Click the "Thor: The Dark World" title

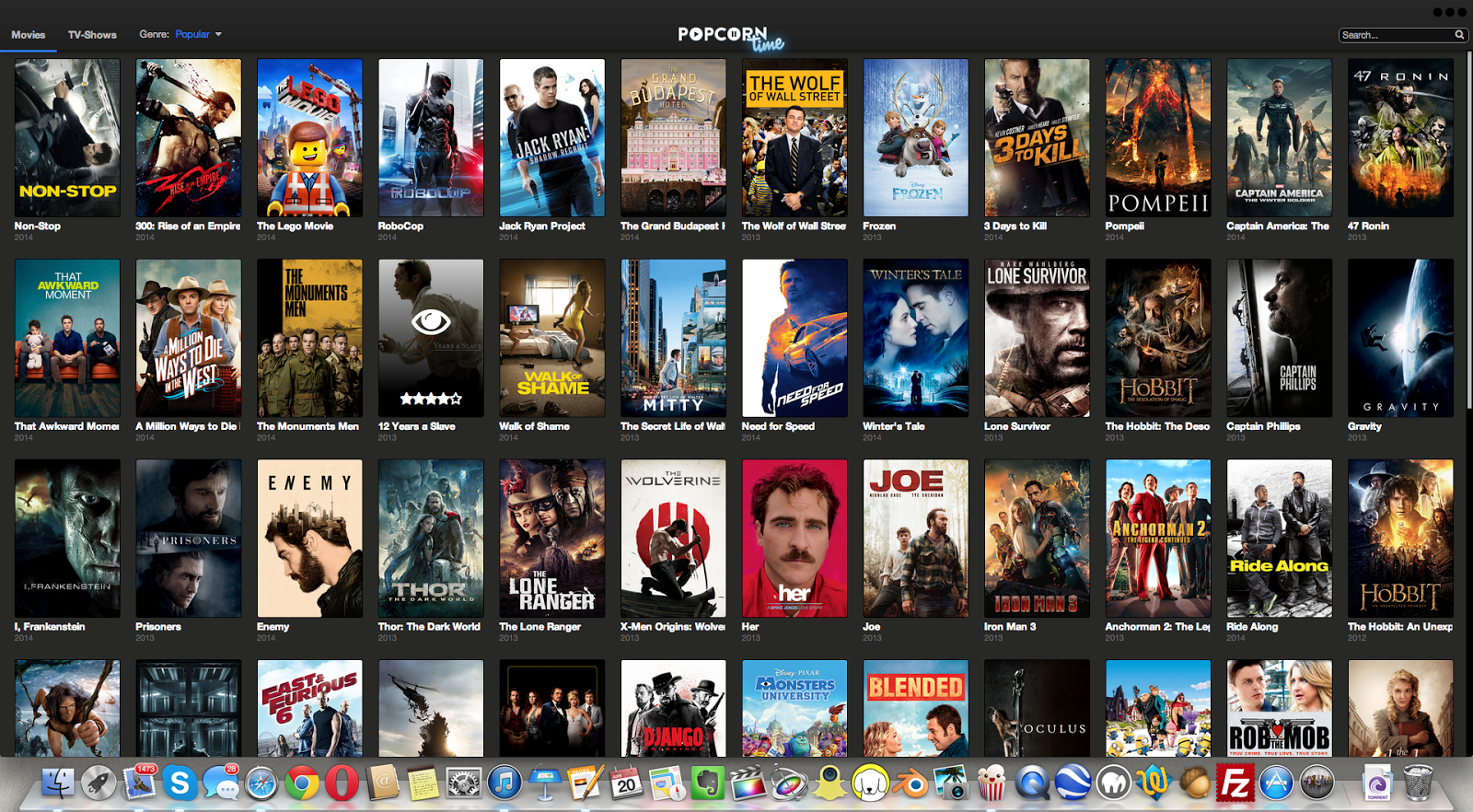coord(429,627)
